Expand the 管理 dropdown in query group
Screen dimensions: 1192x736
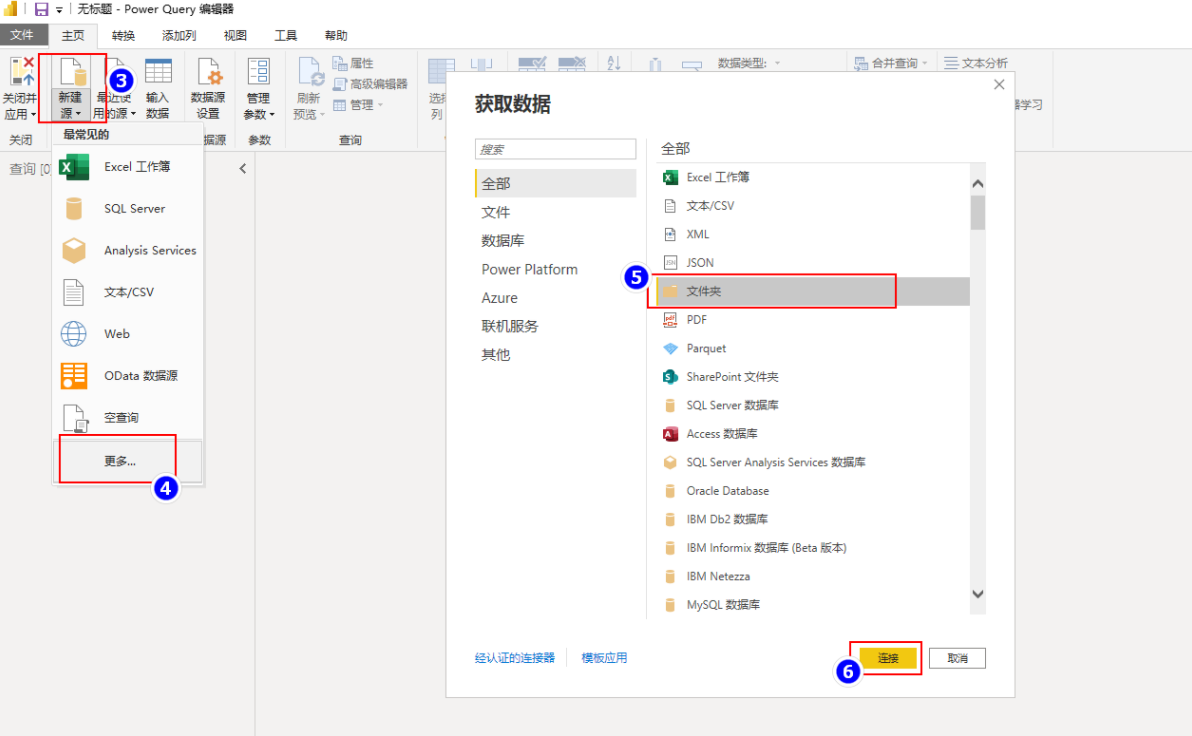coord(380,105)
